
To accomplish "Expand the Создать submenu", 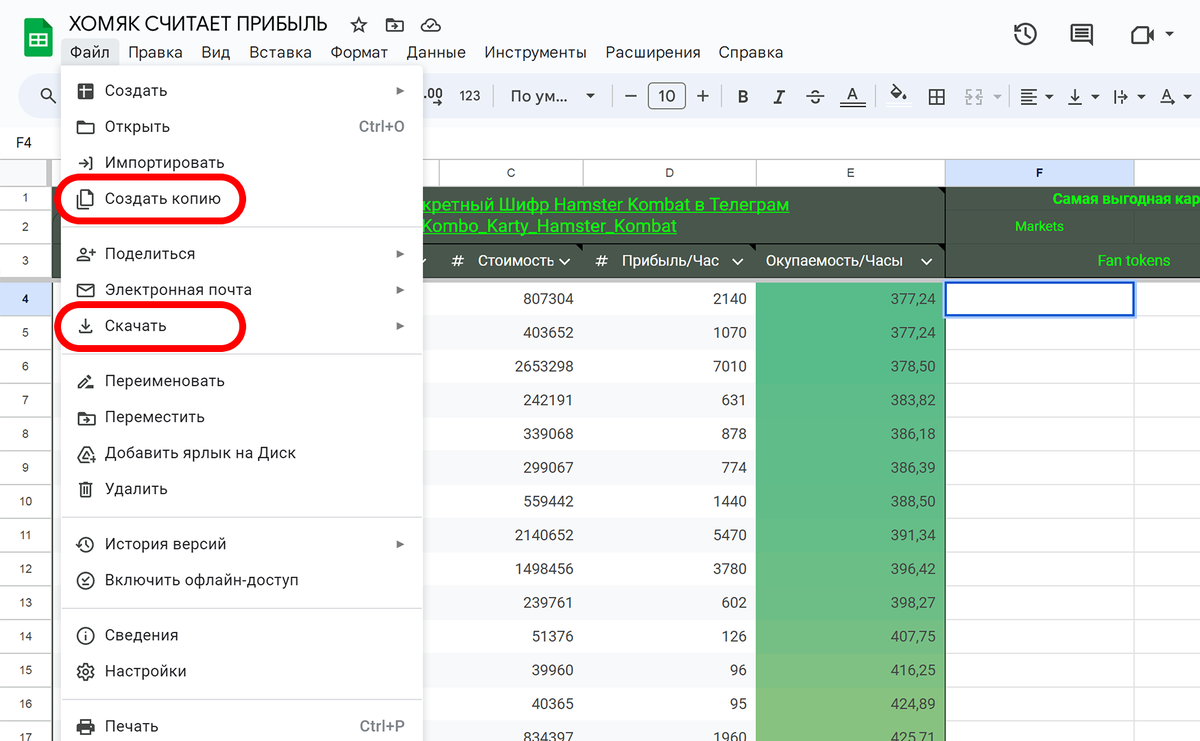I will tap(242, 91).
